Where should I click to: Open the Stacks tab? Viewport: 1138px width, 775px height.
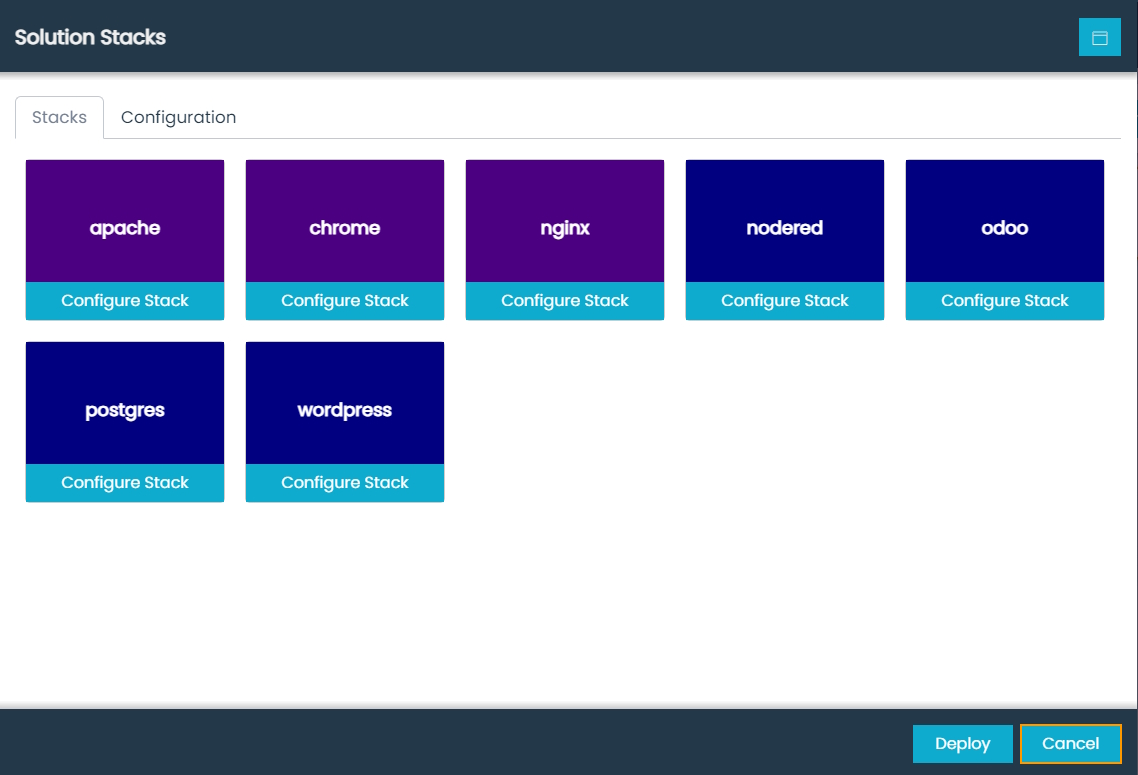58,117
